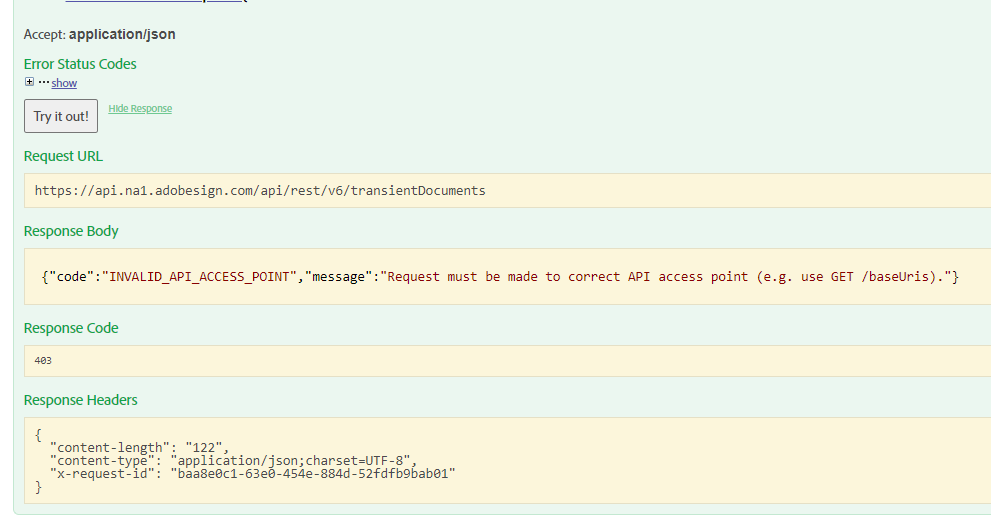The height and width of the screenshot is (526, 991).
Task: Click the "Response Code" heading
Action: (x=71, y=328)
